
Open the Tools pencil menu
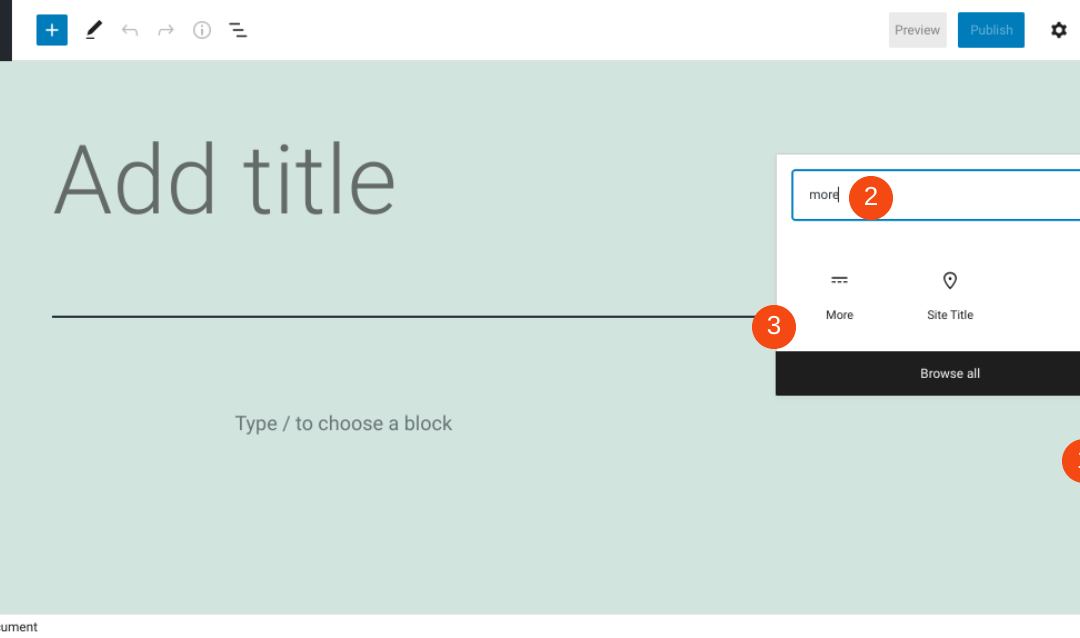click(x=93, y=30)
